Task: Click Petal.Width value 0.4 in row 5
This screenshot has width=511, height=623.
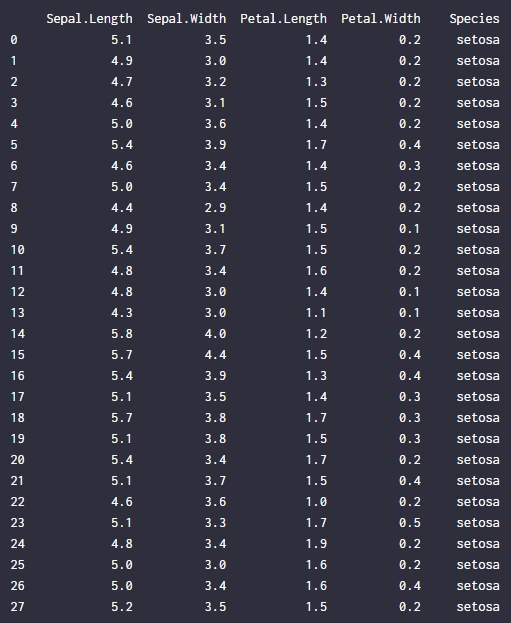Action: (410, 145)
